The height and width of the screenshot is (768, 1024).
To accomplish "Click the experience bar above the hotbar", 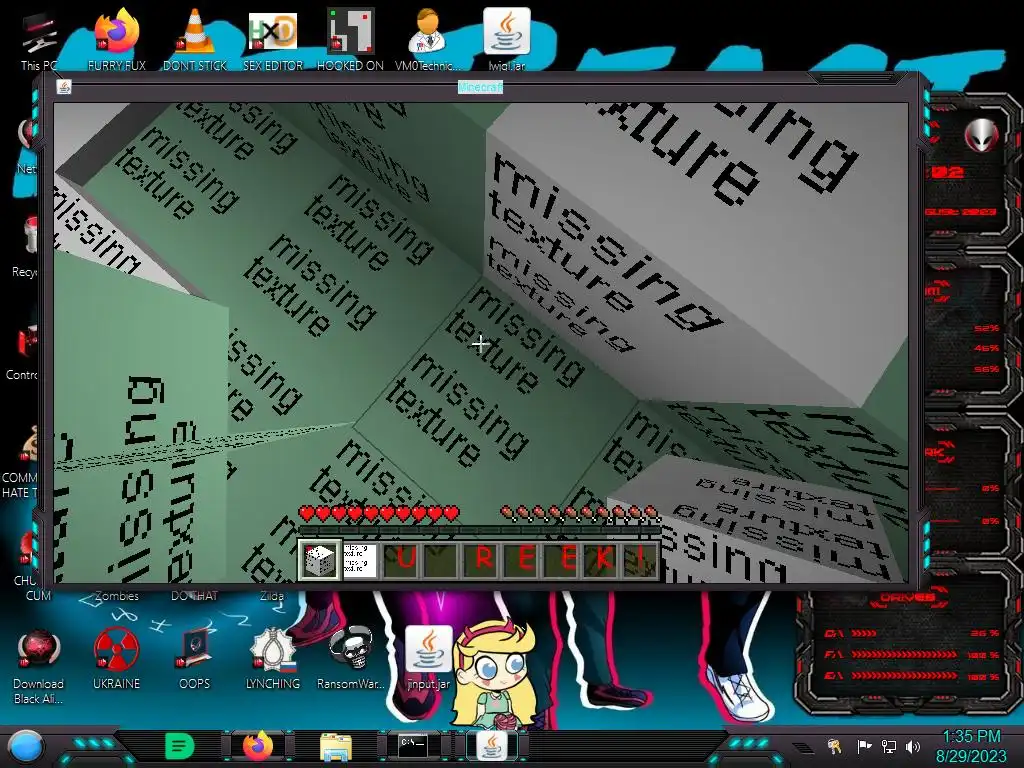I will 479,530.
